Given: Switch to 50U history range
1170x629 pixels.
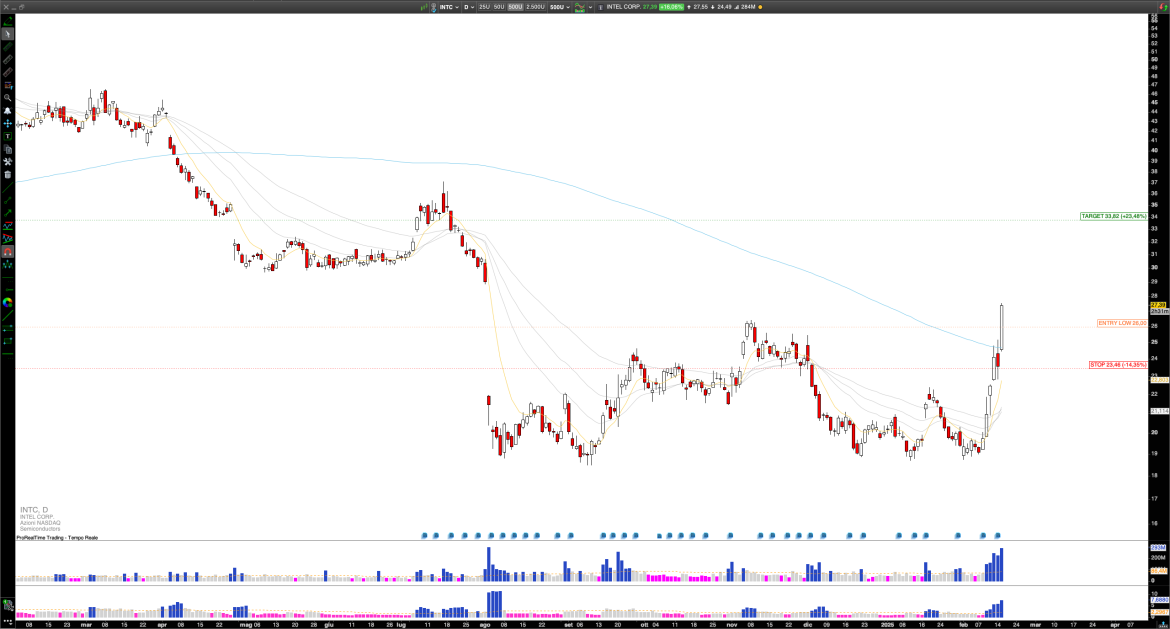Looking at the screenshot, I should click(x=499, y=7).
